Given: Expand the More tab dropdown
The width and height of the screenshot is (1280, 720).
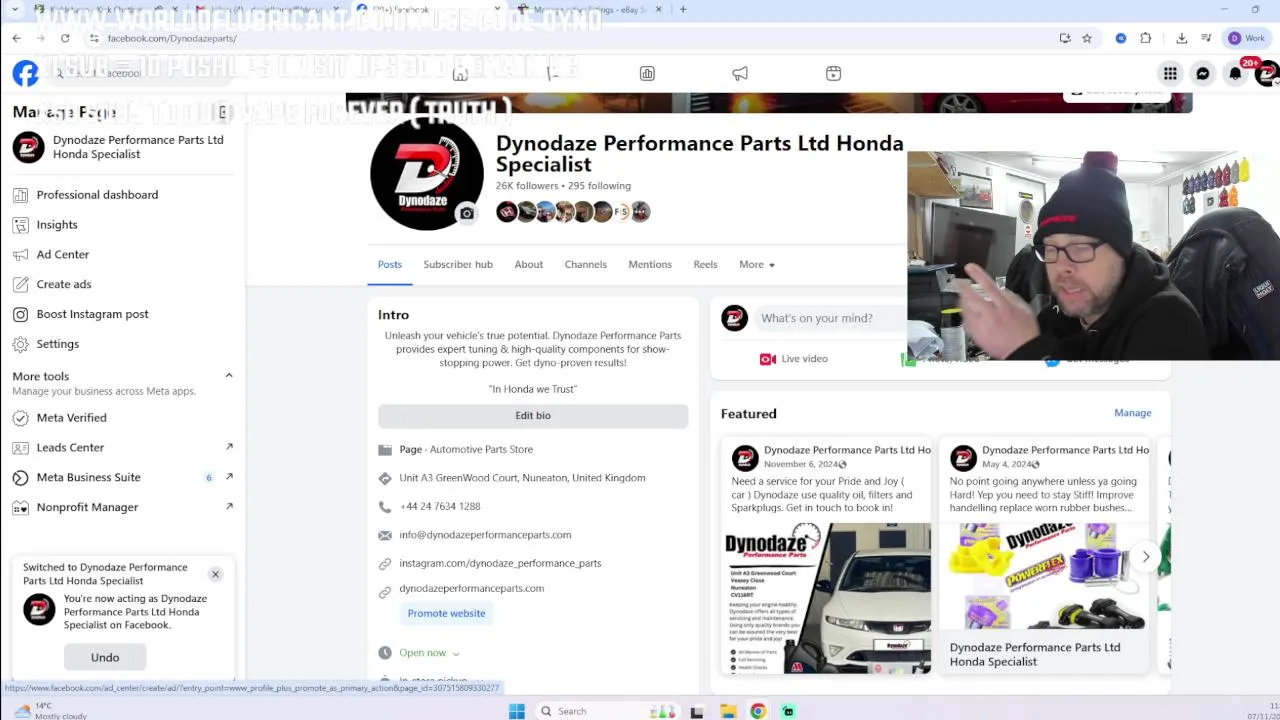Looking at the screenshot, I should point(757,264).
